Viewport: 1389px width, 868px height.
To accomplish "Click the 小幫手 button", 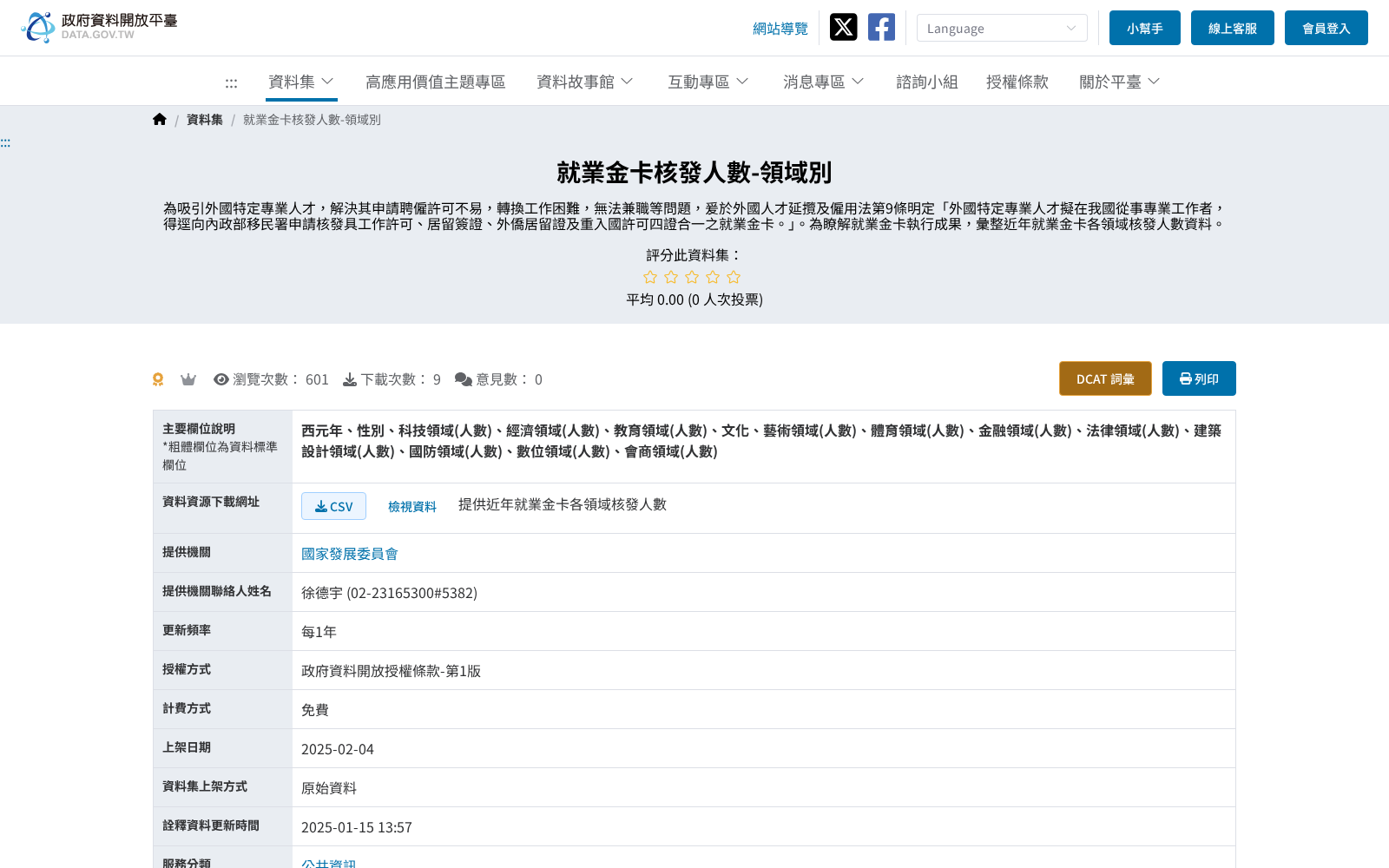I will point(1145,28).
